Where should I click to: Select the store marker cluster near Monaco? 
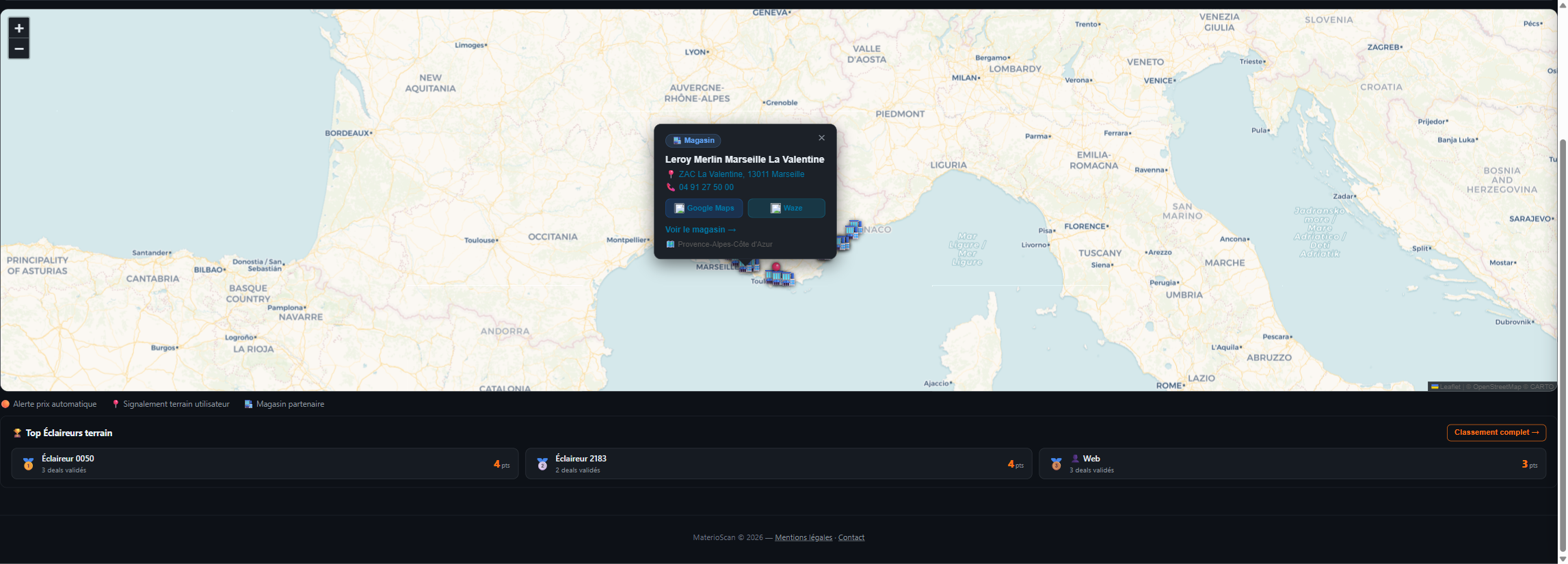[853, 228]
